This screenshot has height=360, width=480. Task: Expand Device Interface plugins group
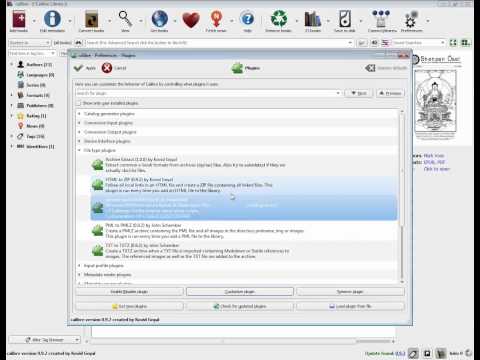pos(80,141)
